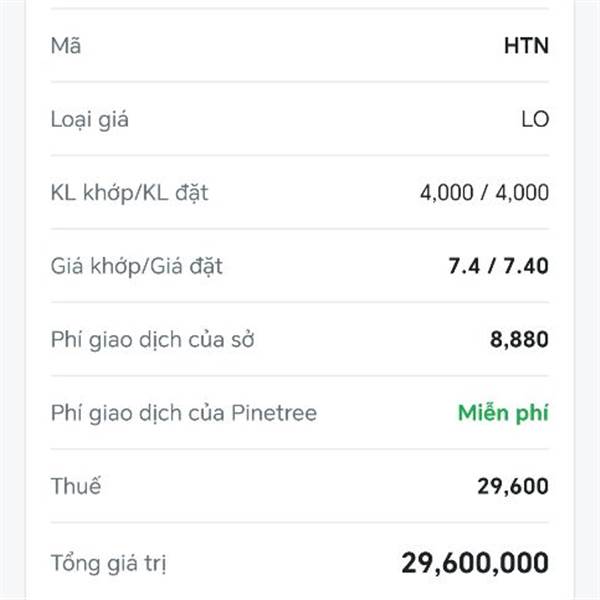
Task: Tap the green 'Miễn phí' text
Action: (503, 413)
